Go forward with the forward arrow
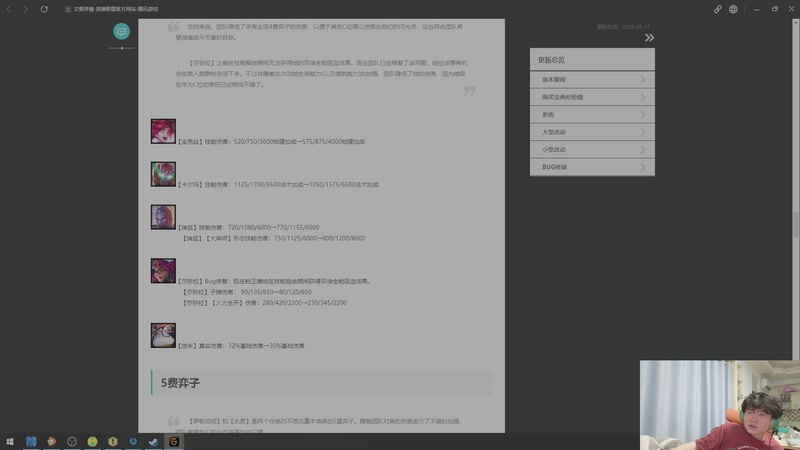 pyautogui.click(x=26, y=9)
